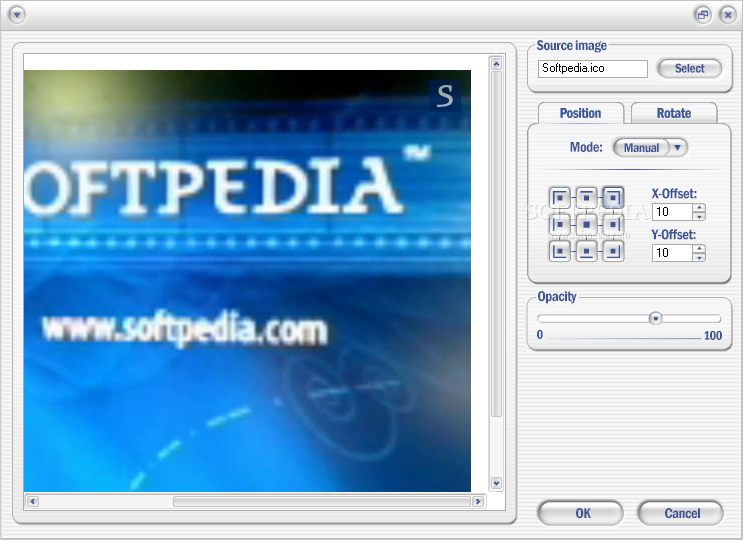
Task: Select top-right position anchor
Action: pyautogui.click(x=613, y=197)
